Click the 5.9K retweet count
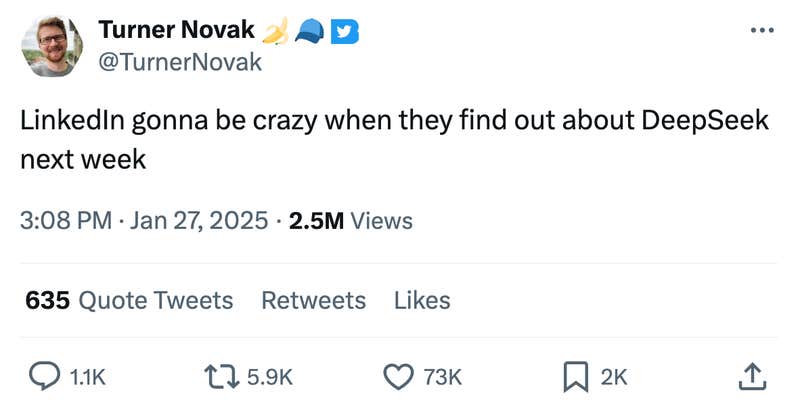The height and width of the screenshot is (409, 800). (x=269, y=377)
